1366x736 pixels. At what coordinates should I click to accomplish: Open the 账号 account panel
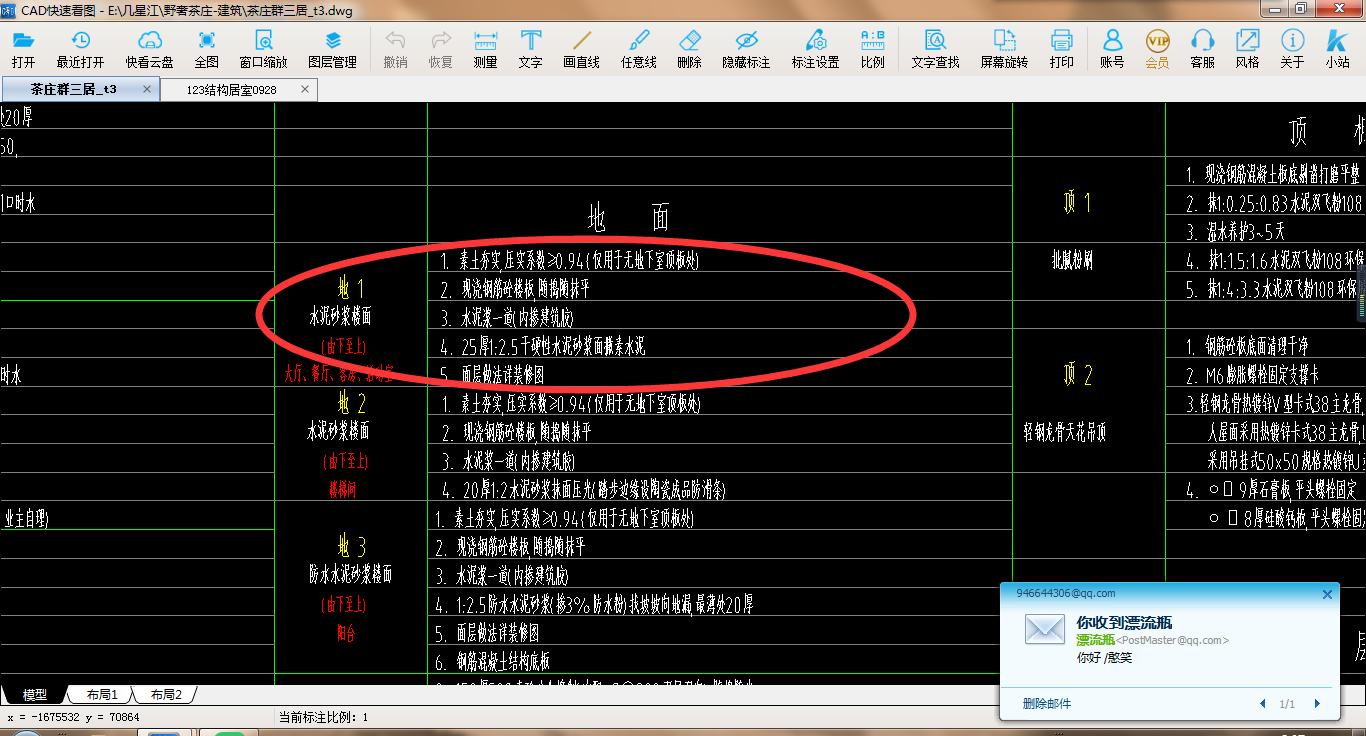[1112, 49]
